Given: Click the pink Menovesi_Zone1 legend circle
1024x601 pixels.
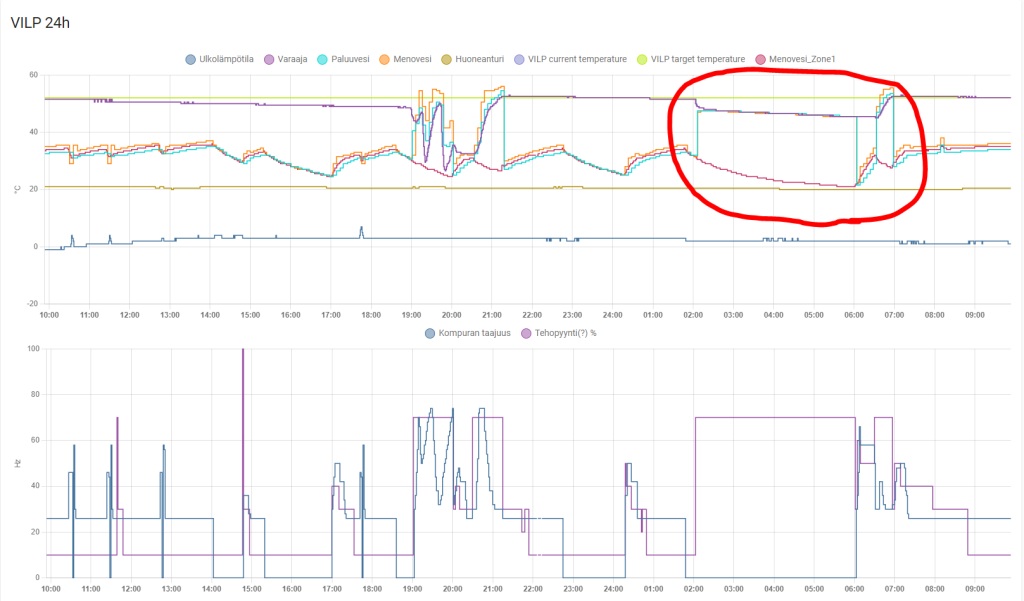Looking at the screenshot, I should 762,59.
